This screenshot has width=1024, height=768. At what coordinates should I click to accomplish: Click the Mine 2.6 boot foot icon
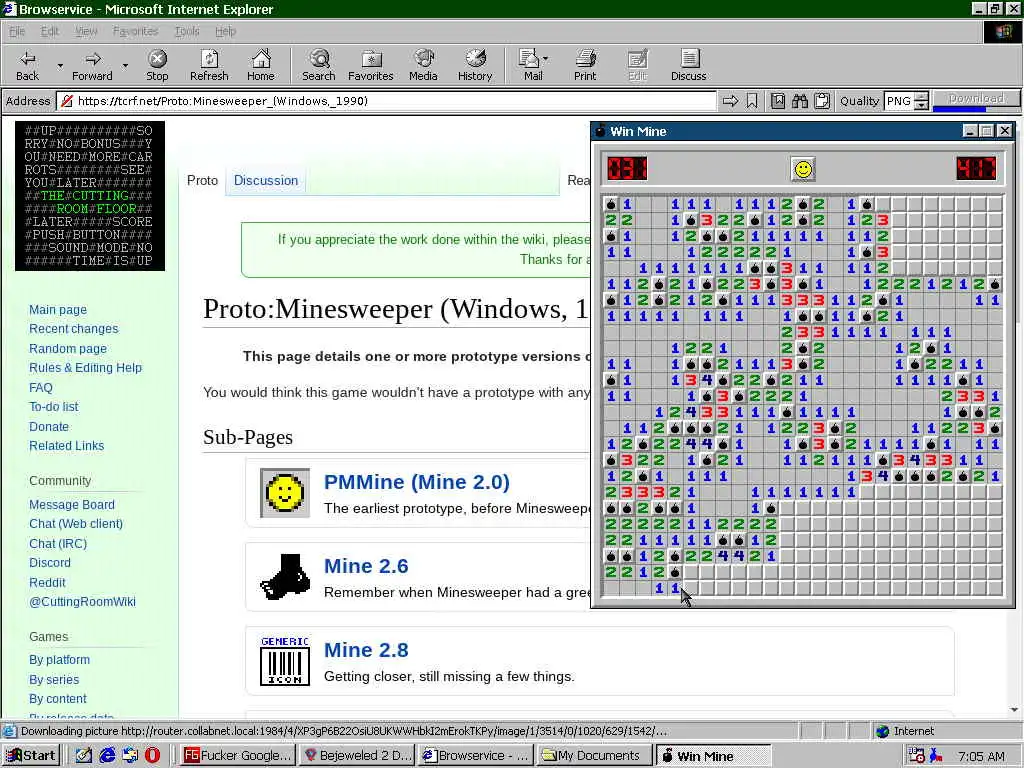coord(285,577)
